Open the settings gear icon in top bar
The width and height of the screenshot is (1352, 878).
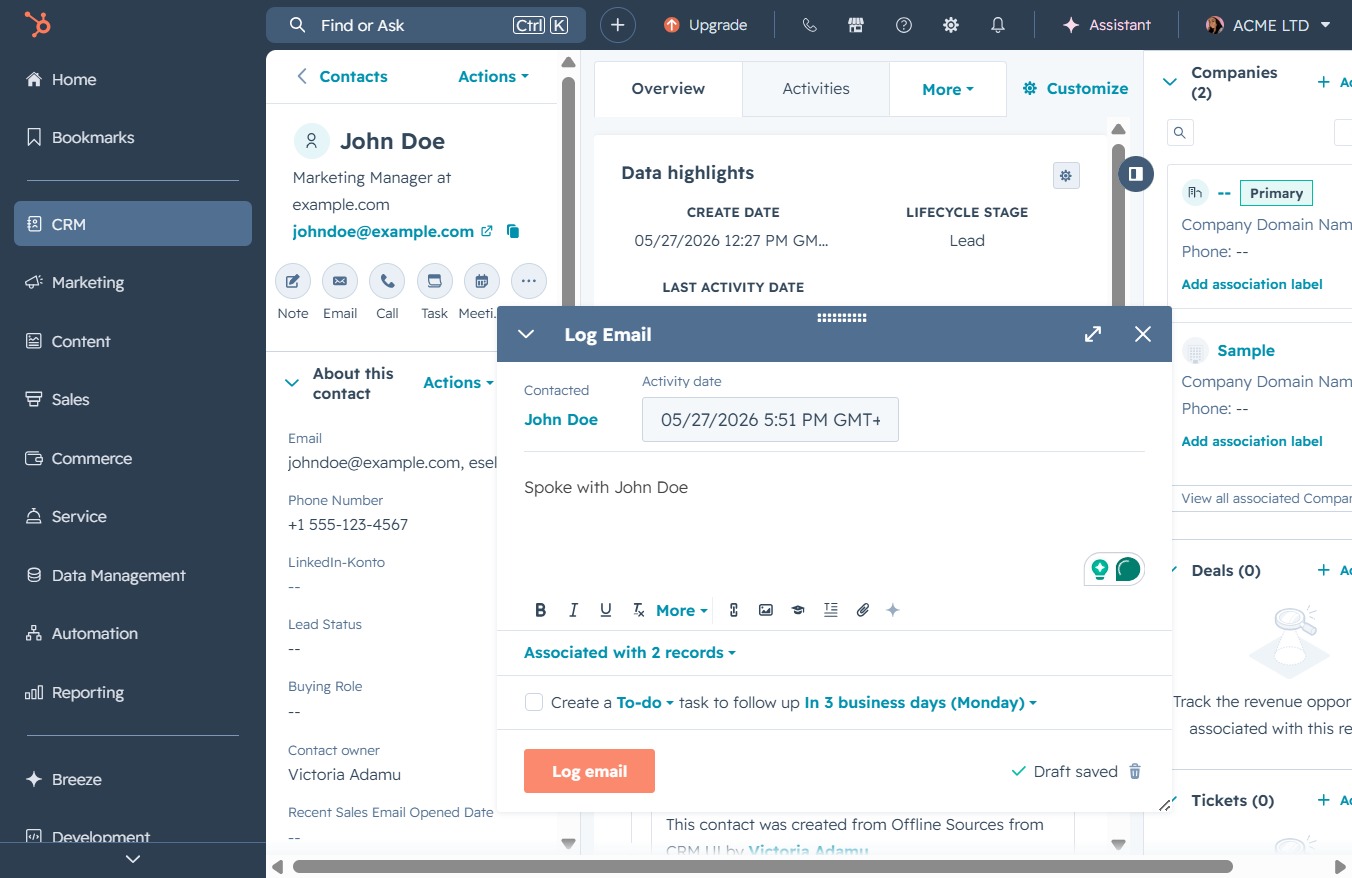(951, 25)
